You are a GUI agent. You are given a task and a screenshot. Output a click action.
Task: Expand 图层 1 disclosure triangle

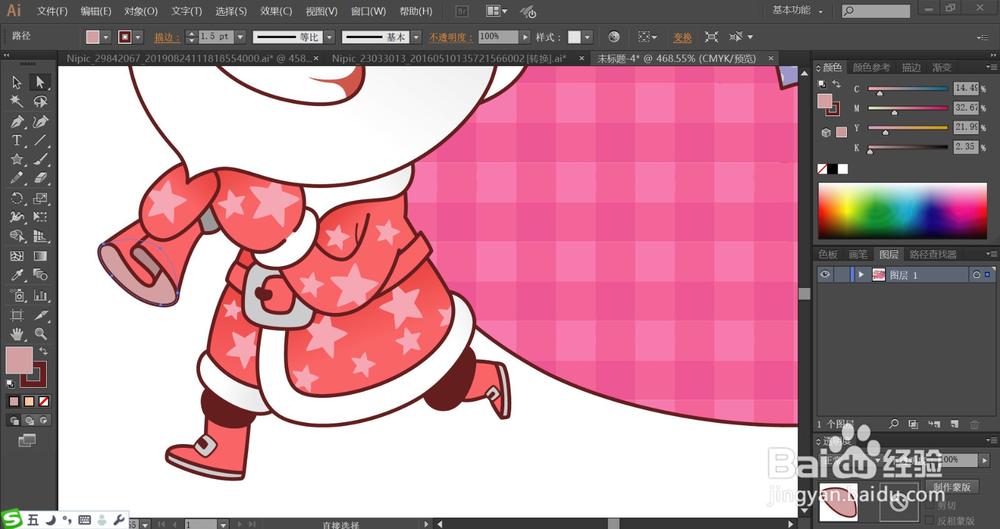tap(861, 274)
